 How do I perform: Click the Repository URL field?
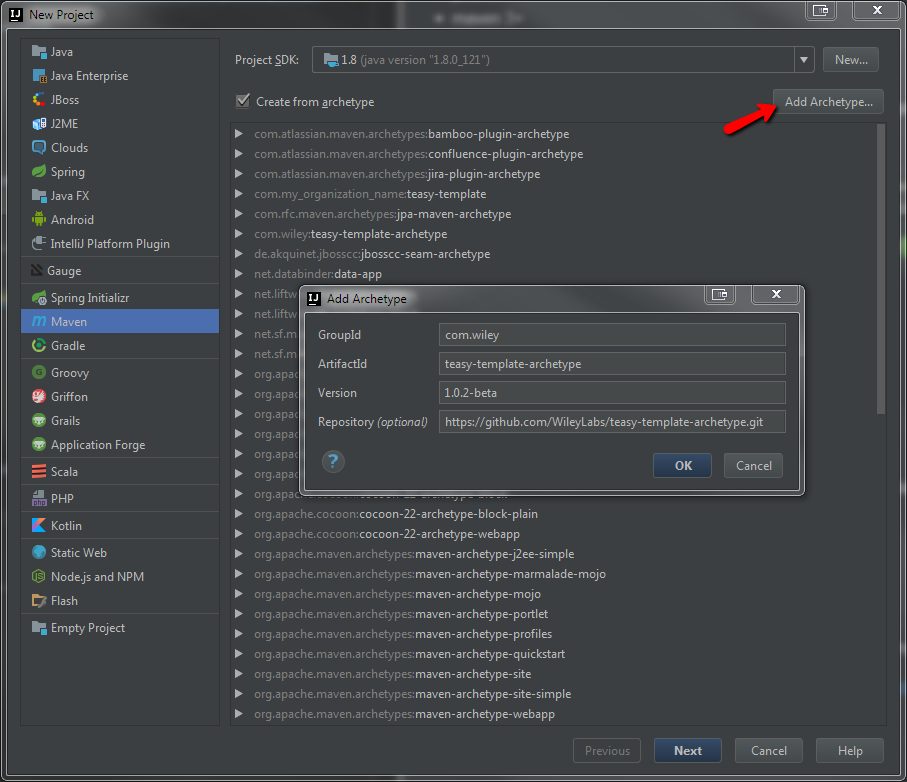pos(612,422)
